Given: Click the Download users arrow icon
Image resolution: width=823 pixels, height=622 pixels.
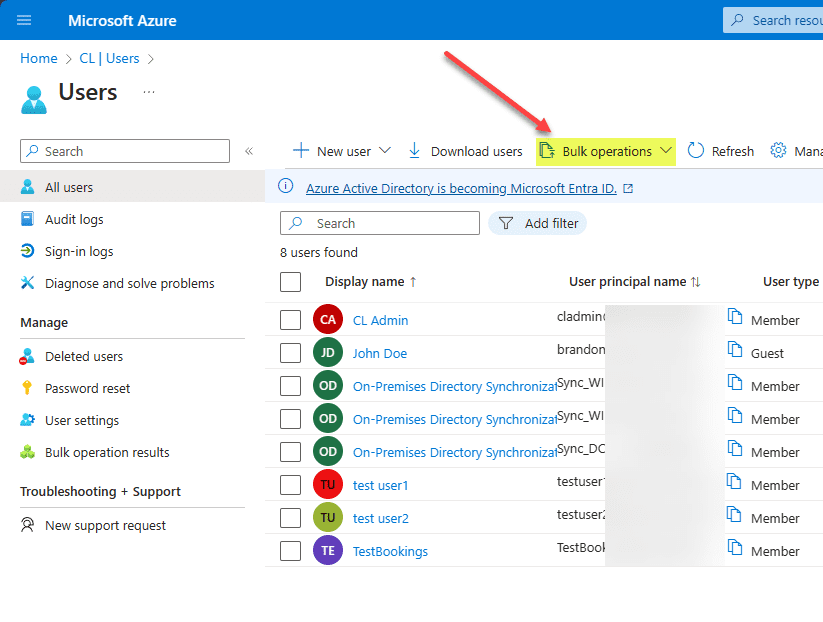Looking at the screenshot, I should coord(414,151).
